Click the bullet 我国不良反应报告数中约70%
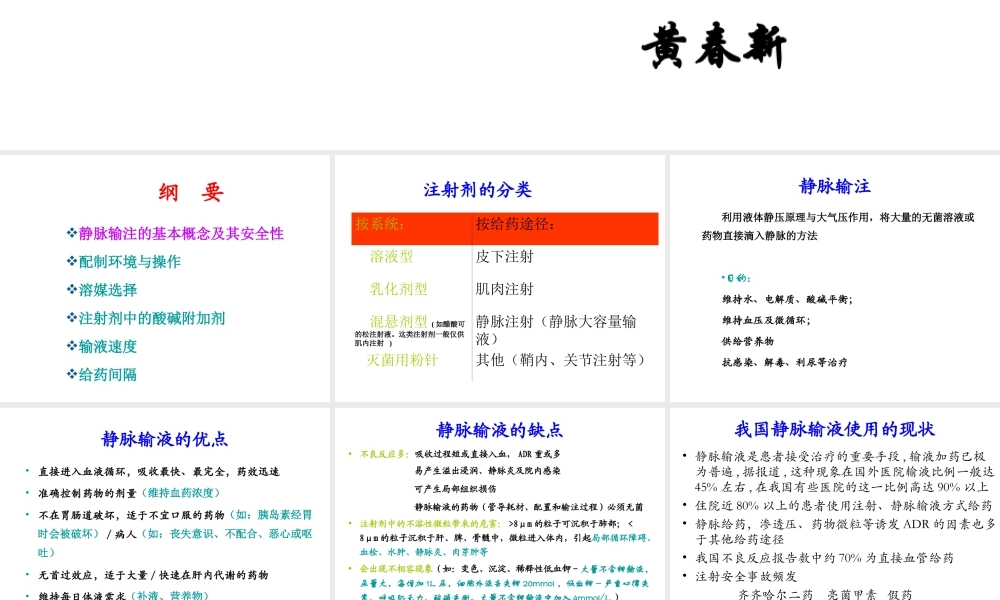This screenshot has height=600, width=1000. click(x=824, y=558)
